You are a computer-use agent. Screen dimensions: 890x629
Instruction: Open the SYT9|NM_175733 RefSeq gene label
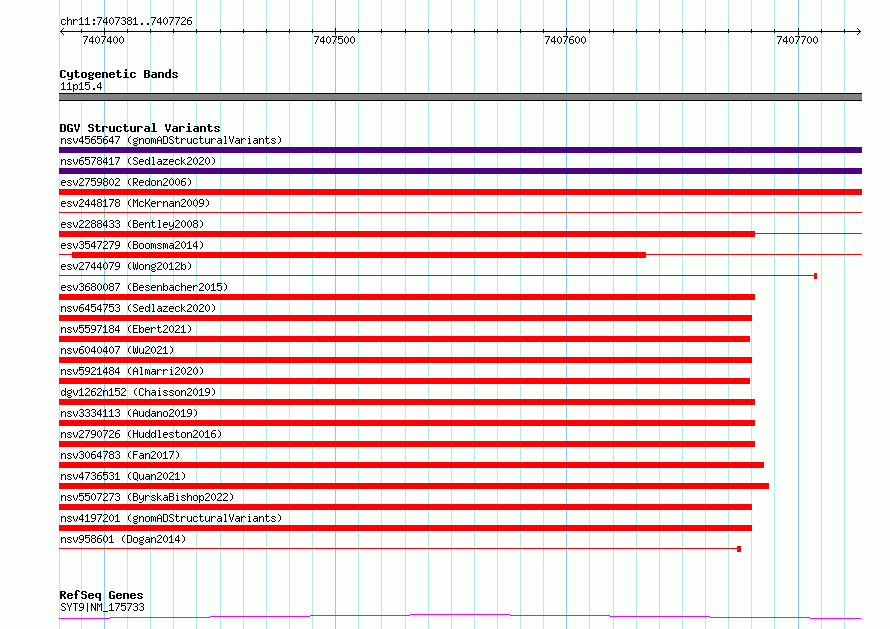pos(102,607)
